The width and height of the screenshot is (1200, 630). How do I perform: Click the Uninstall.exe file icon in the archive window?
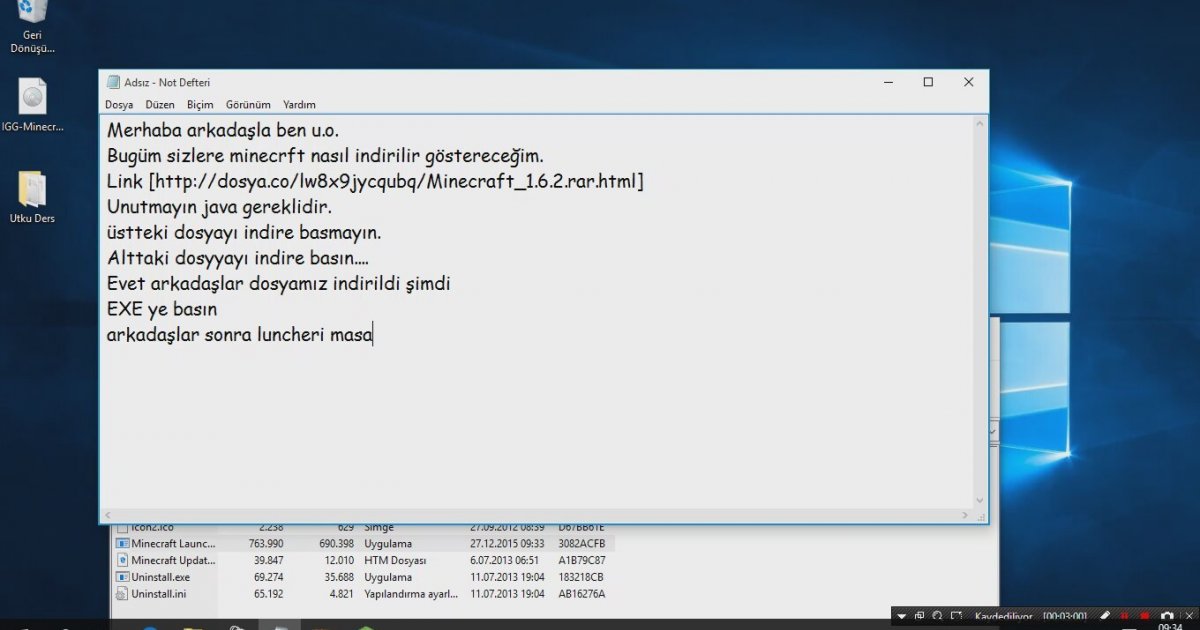123,577
